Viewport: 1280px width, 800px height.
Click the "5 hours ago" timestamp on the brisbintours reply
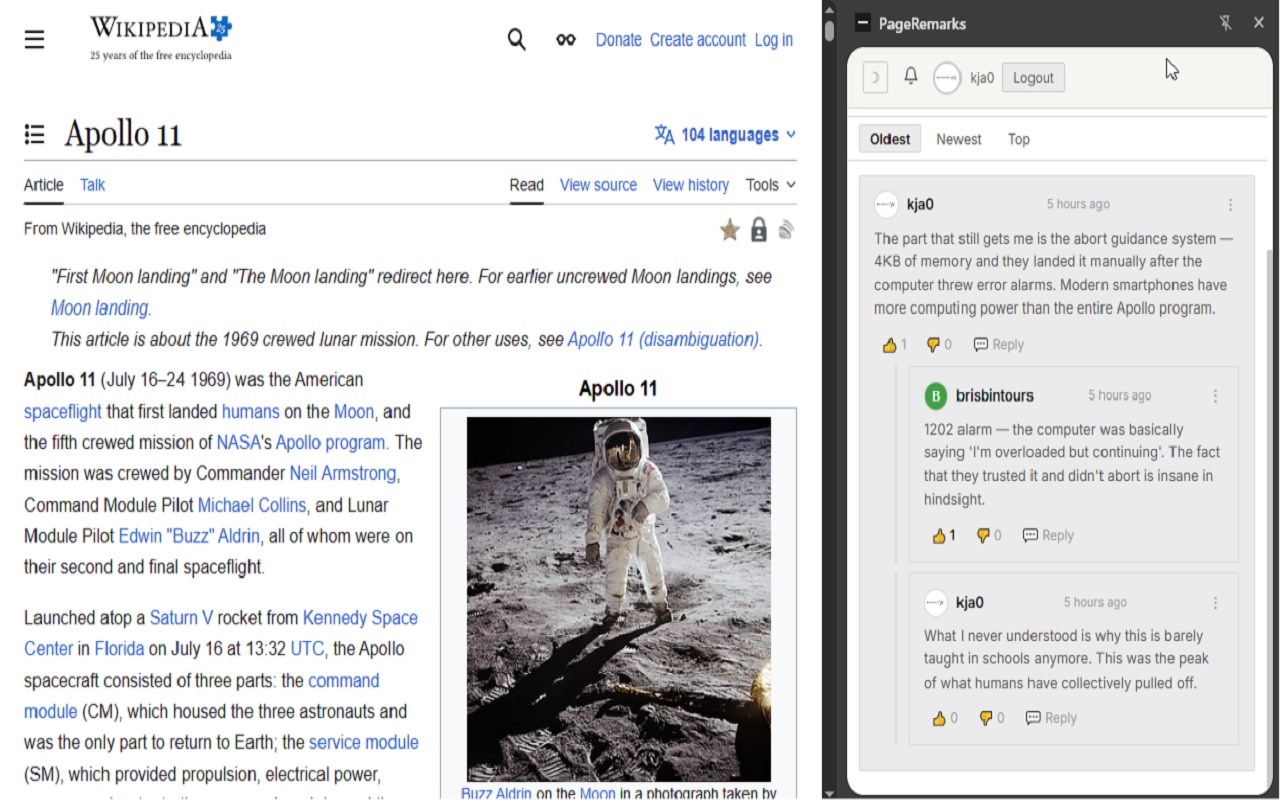coord(1120,396)
